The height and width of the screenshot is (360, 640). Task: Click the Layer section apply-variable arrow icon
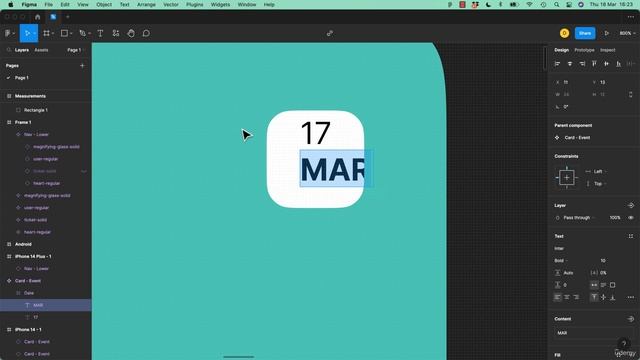631,205
